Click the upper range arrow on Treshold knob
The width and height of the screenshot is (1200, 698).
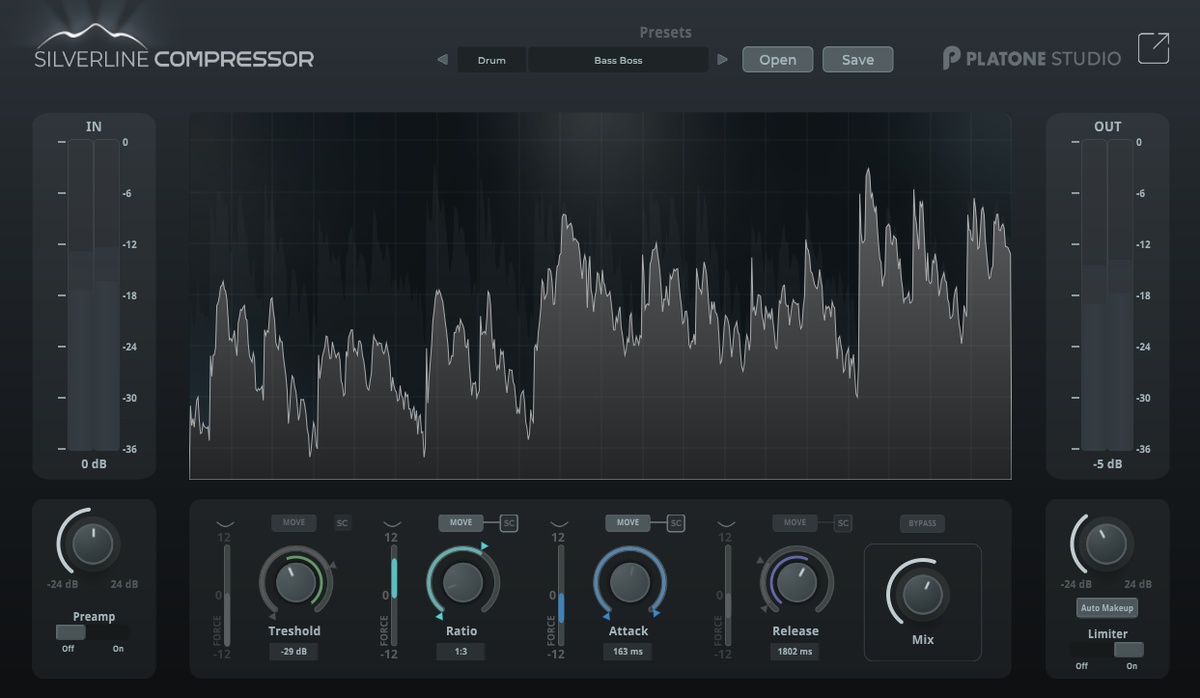(x=334, y=566)
